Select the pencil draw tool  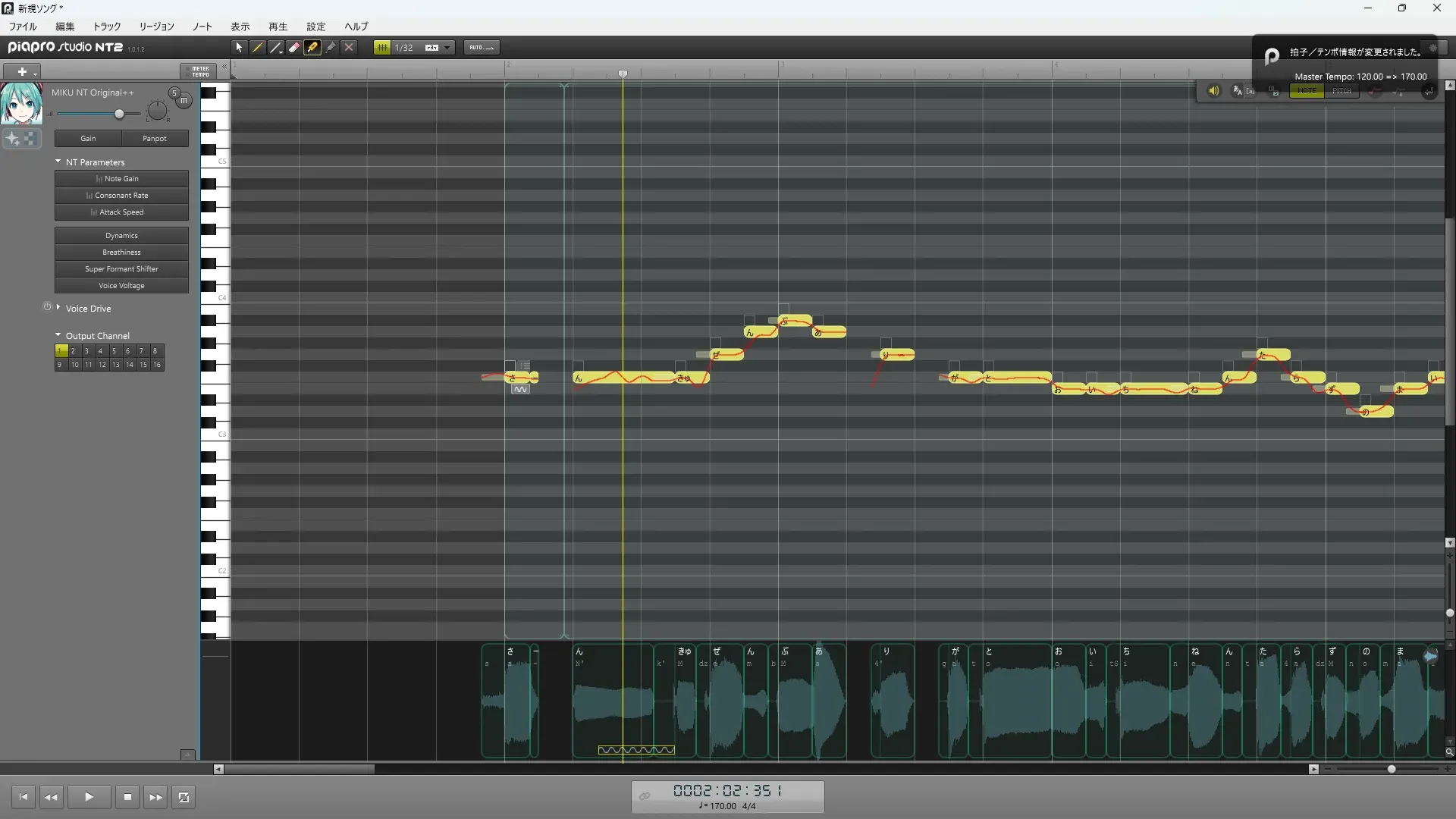click(x=257, y=47)
